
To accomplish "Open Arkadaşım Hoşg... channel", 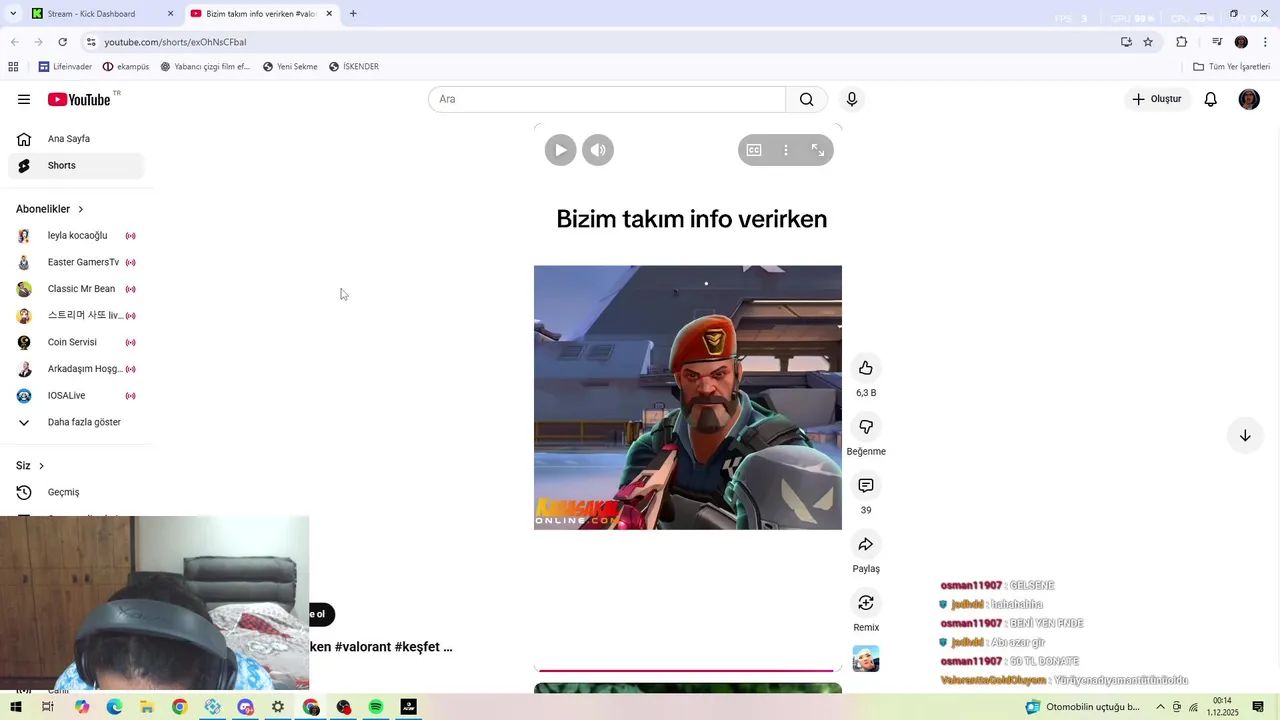I will coord(76,369).
